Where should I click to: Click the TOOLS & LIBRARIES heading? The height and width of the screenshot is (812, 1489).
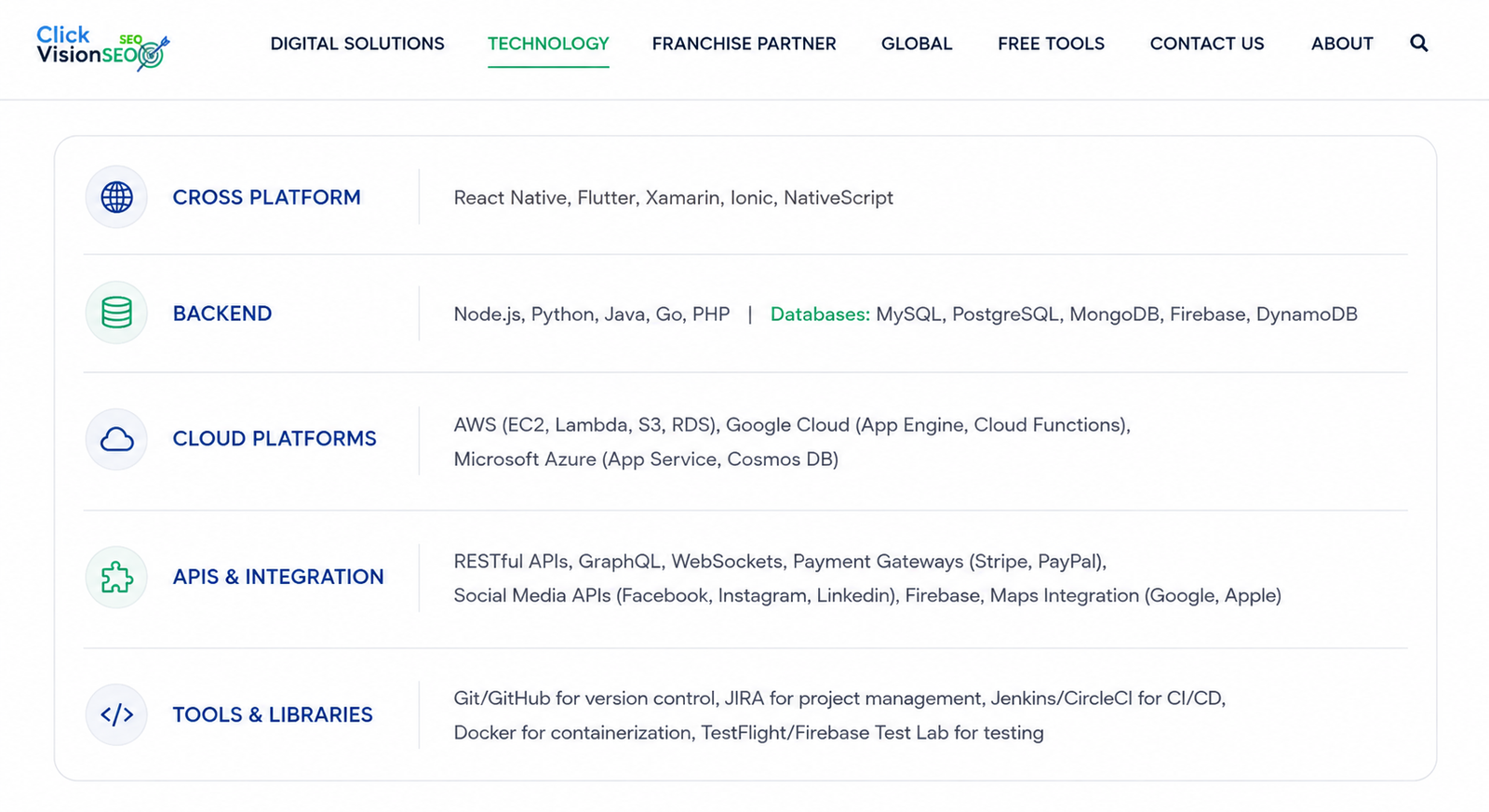tap(273, 714)
